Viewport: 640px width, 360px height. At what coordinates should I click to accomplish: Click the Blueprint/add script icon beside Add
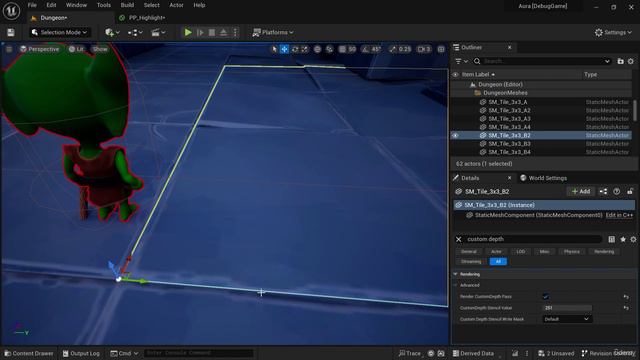coord(603,191)
